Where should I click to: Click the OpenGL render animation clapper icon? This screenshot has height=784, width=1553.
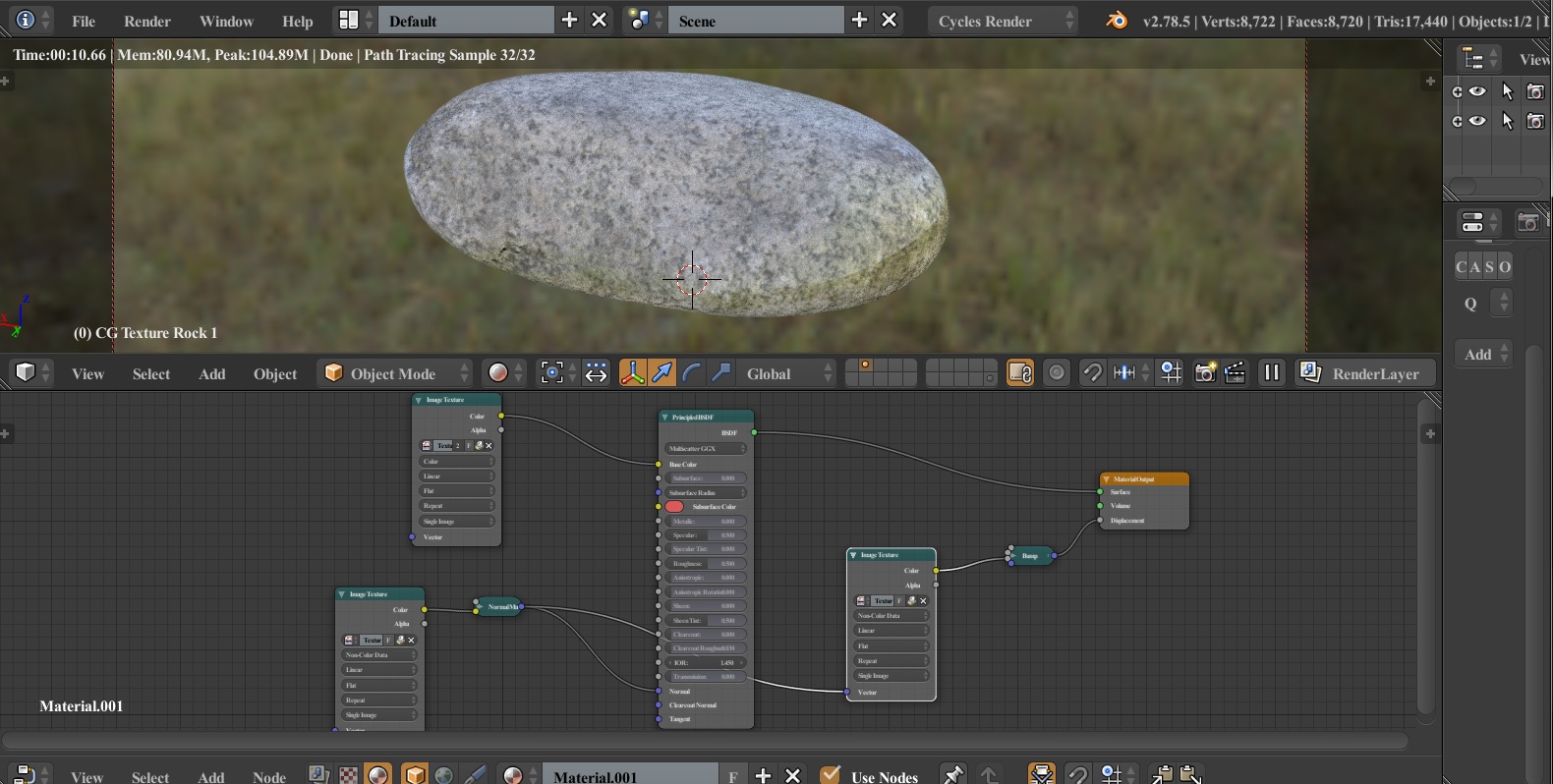[x=1235, y=372]
